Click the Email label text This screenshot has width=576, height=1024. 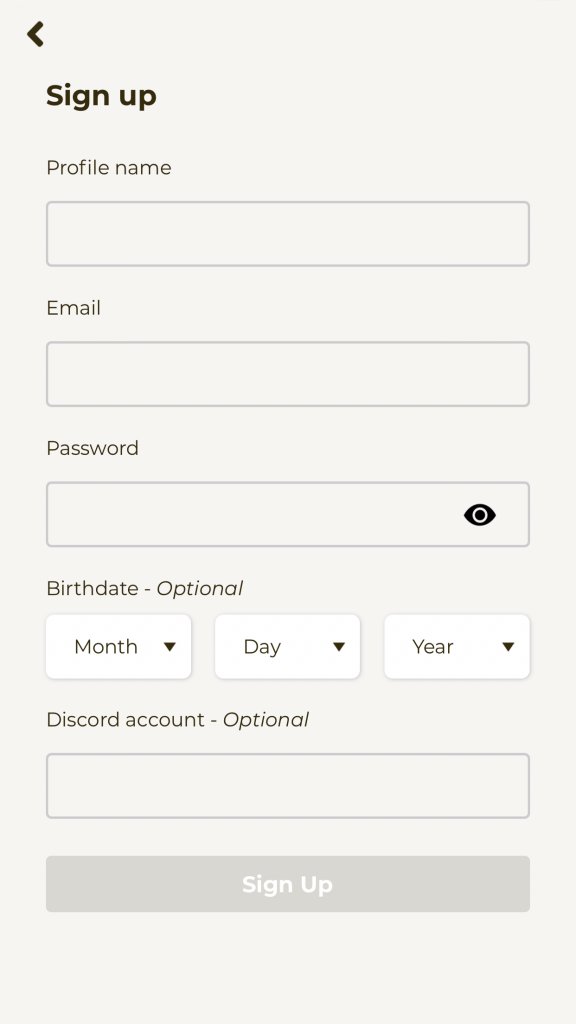pos(74,308)
